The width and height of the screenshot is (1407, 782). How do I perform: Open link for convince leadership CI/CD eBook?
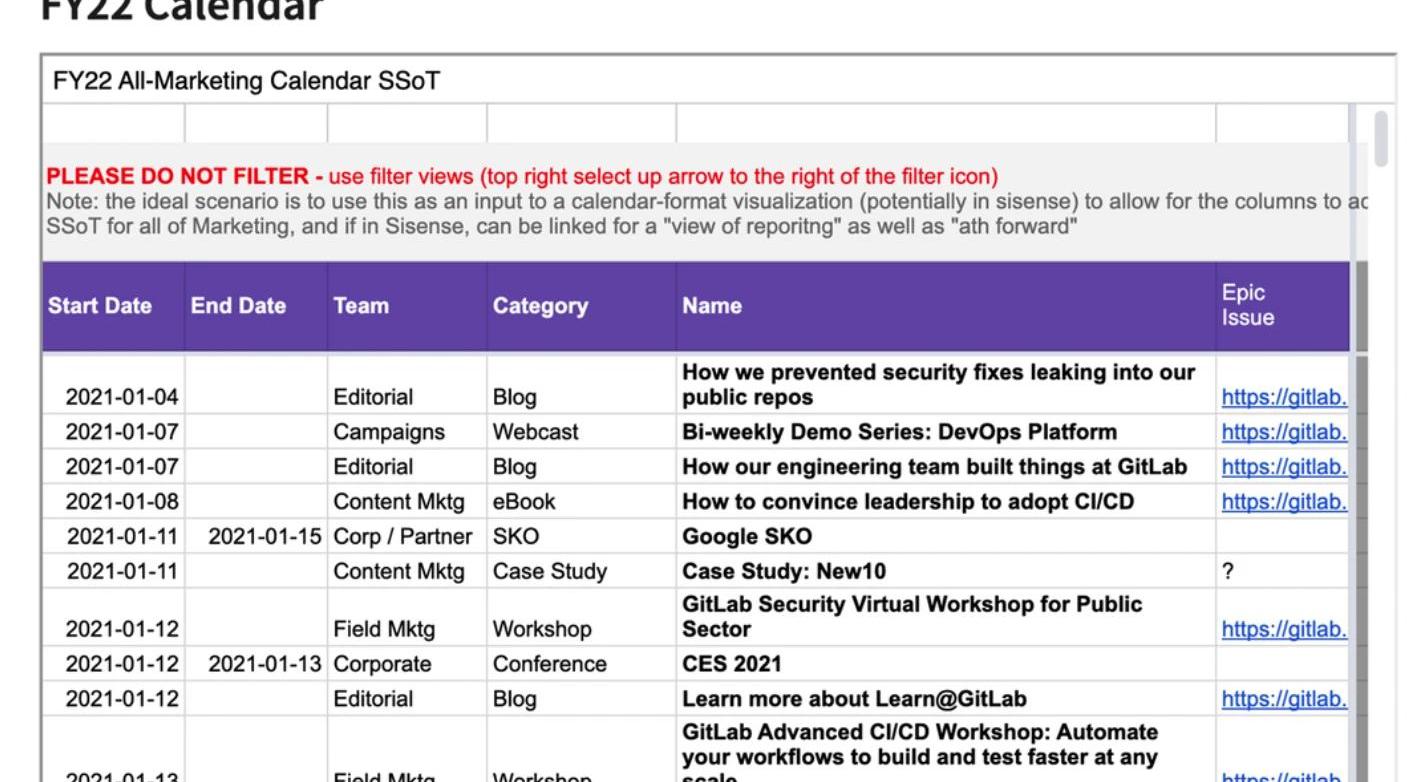coord(1283,502)
